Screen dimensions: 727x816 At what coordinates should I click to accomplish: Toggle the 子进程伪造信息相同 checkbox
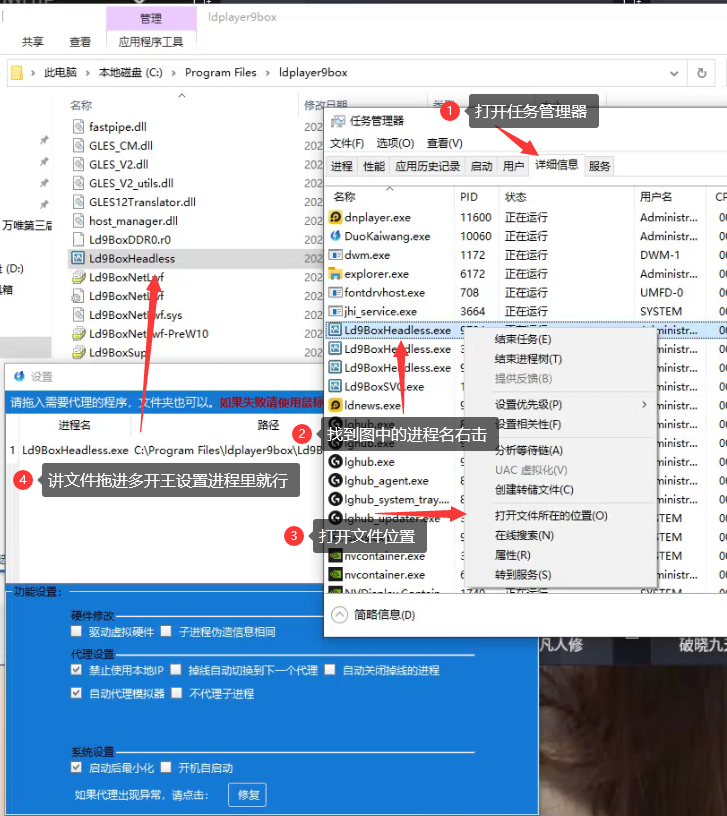(x=166, y=631)
